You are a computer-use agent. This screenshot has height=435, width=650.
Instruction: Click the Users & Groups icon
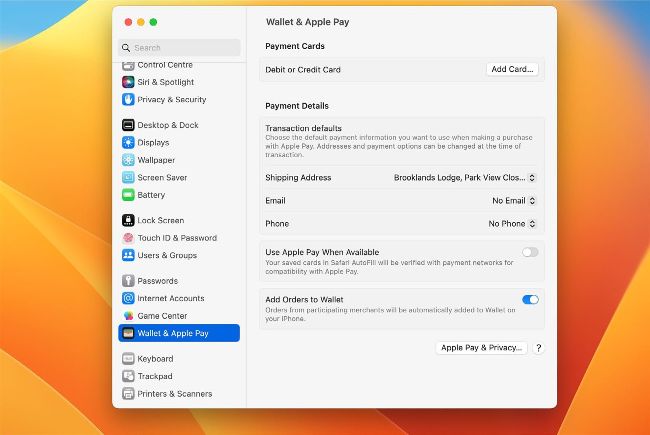128,255
